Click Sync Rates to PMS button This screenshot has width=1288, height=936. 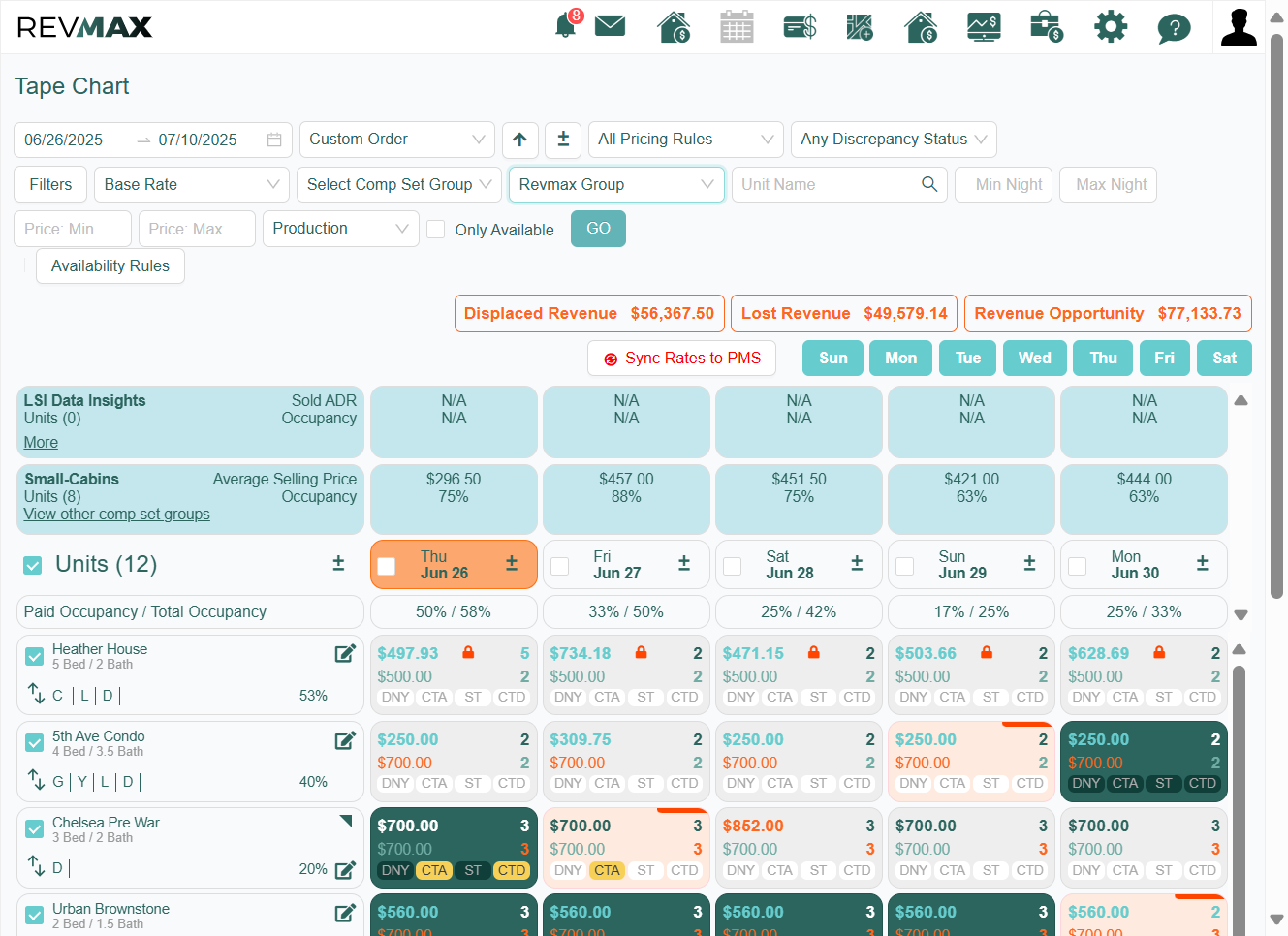coord(681,359)
